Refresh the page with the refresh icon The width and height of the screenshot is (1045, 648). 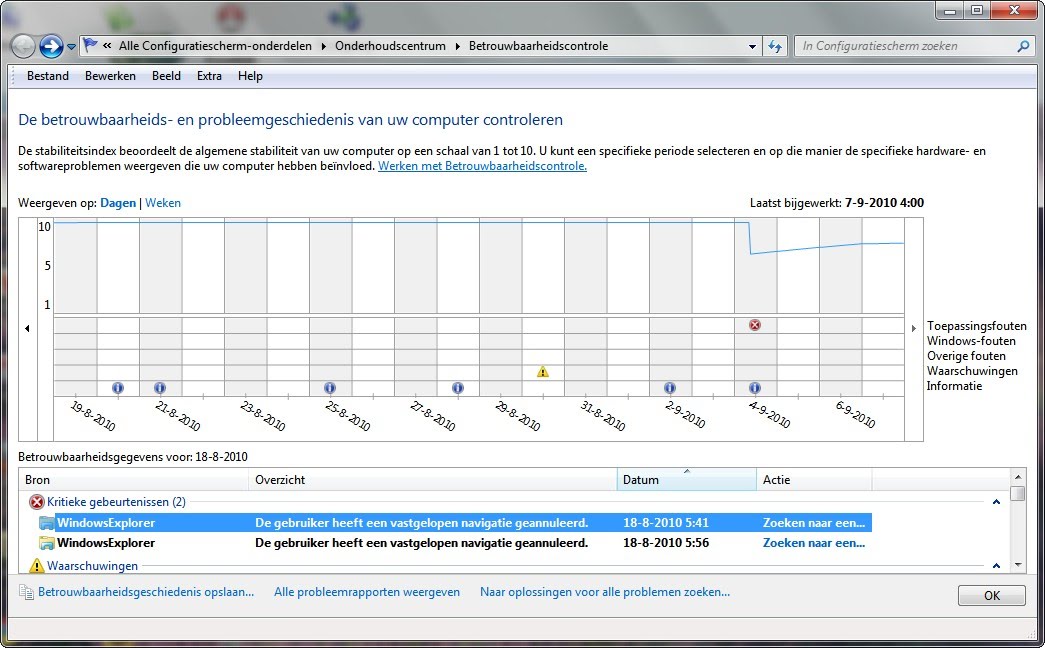click(x=775, y=46)
